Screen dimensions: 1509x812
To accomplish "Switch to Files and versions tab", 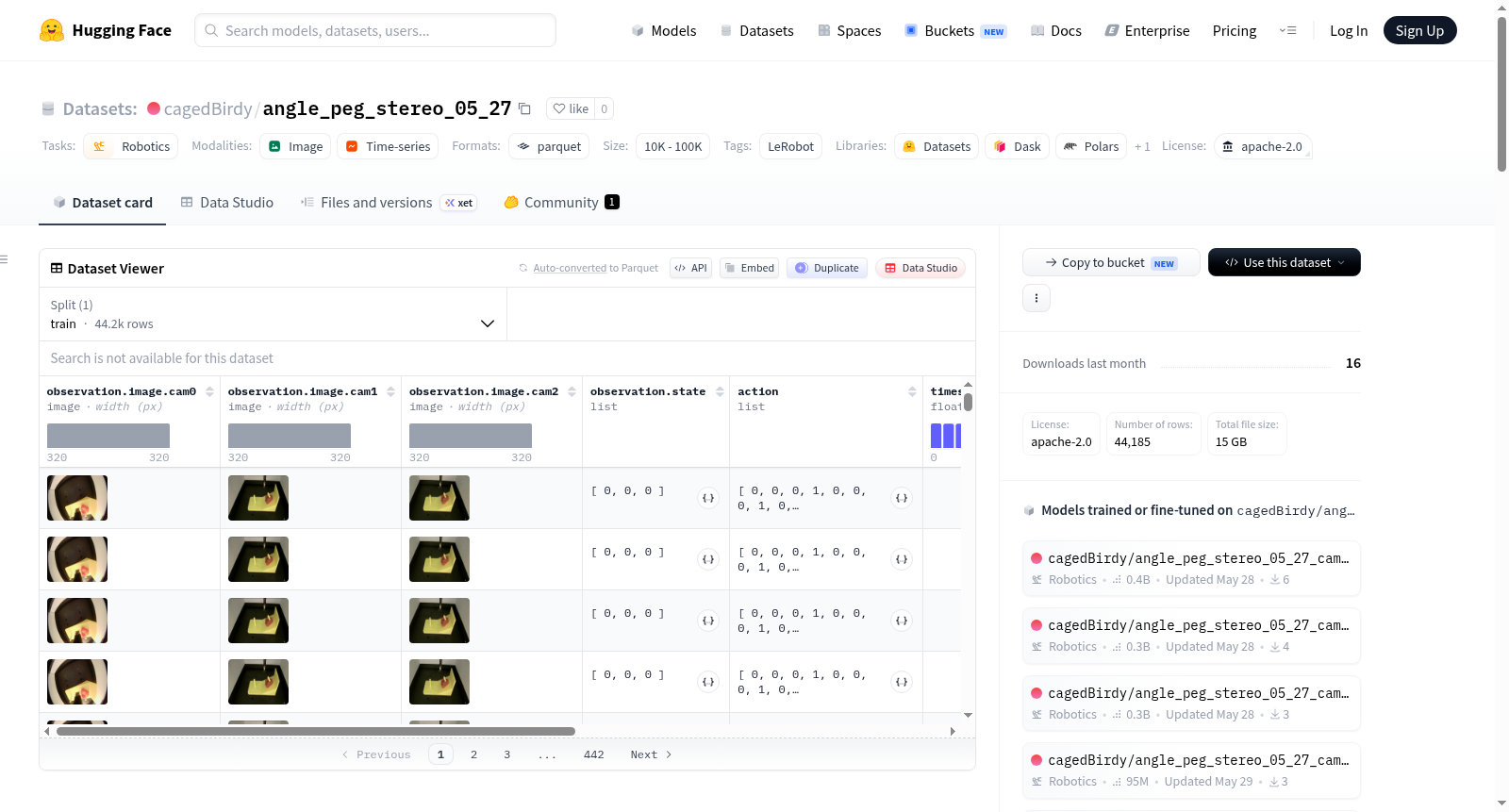I will (x=389, y=203).
